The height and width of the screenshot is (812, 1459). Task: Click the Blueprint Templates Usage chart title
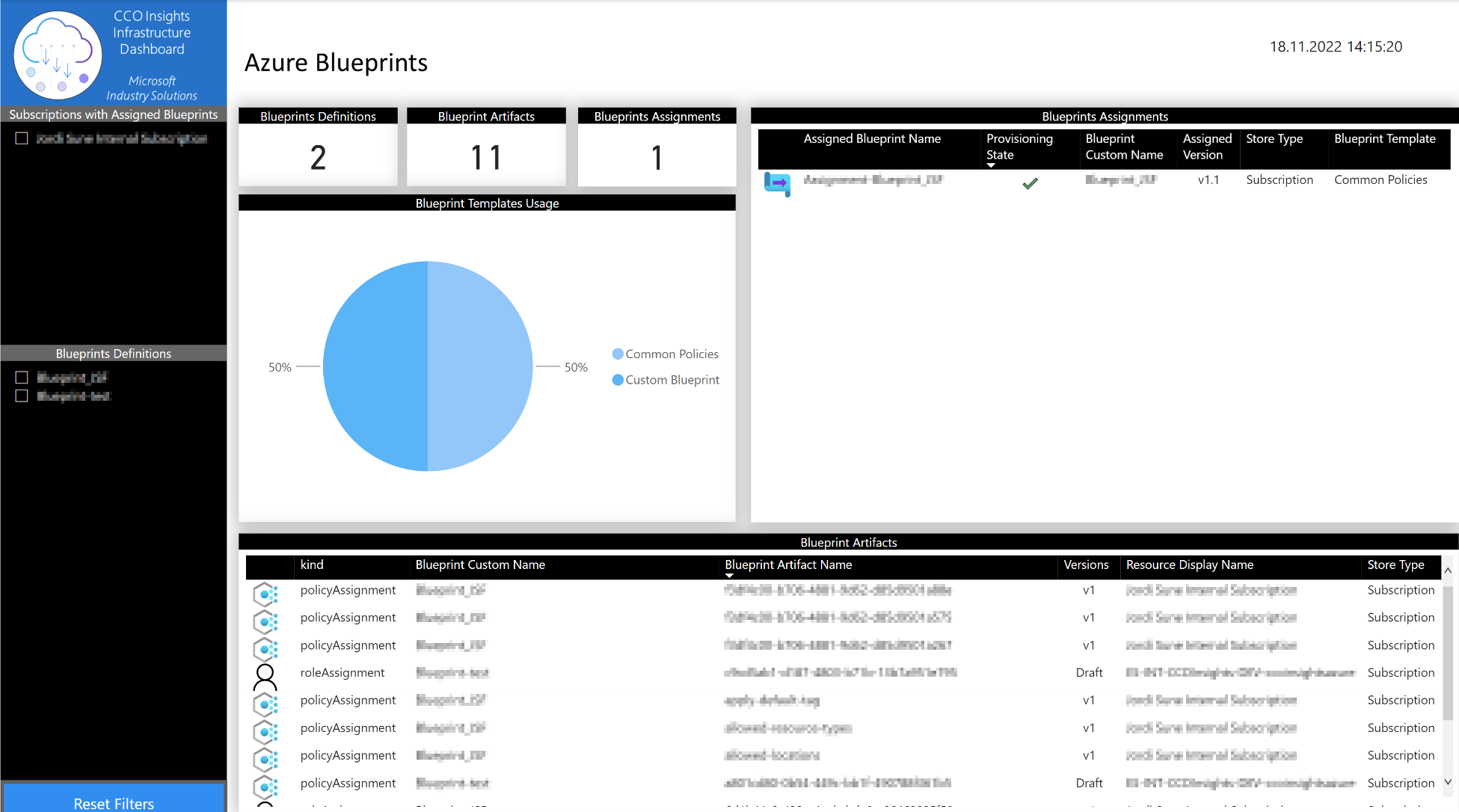click(x=487, y=203)
